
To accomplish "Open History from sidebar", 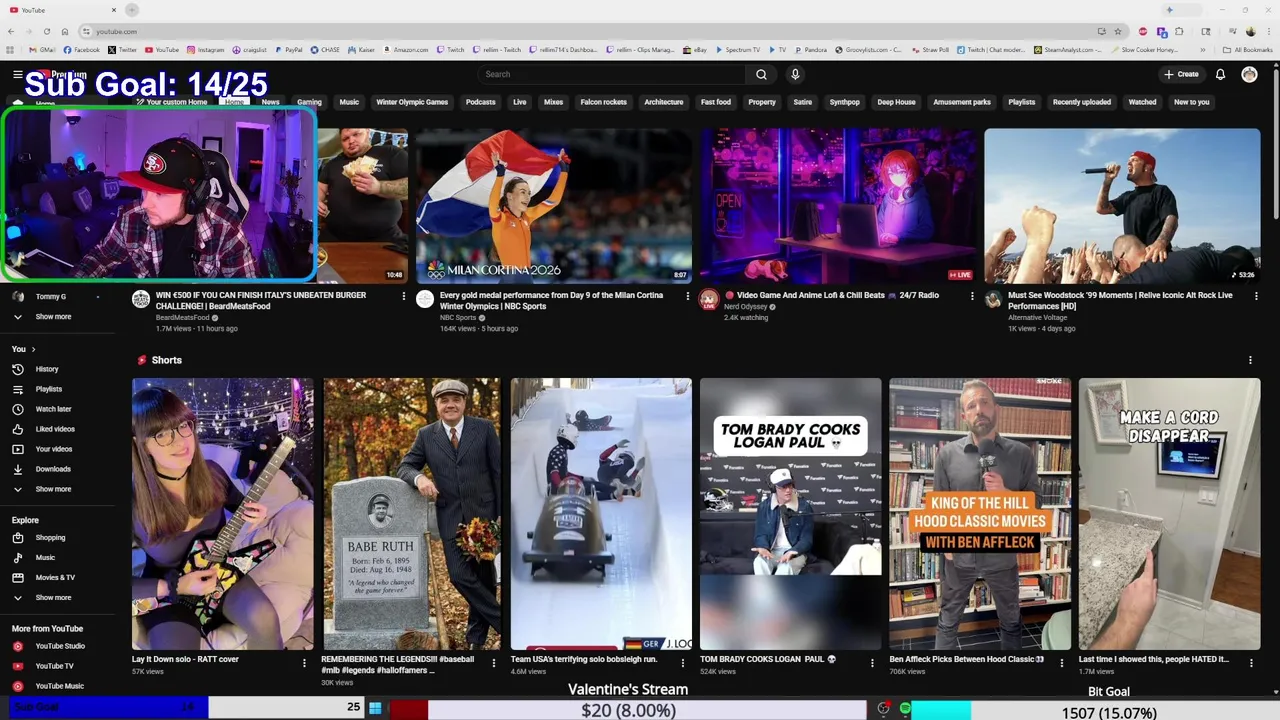I will (47, 369).
